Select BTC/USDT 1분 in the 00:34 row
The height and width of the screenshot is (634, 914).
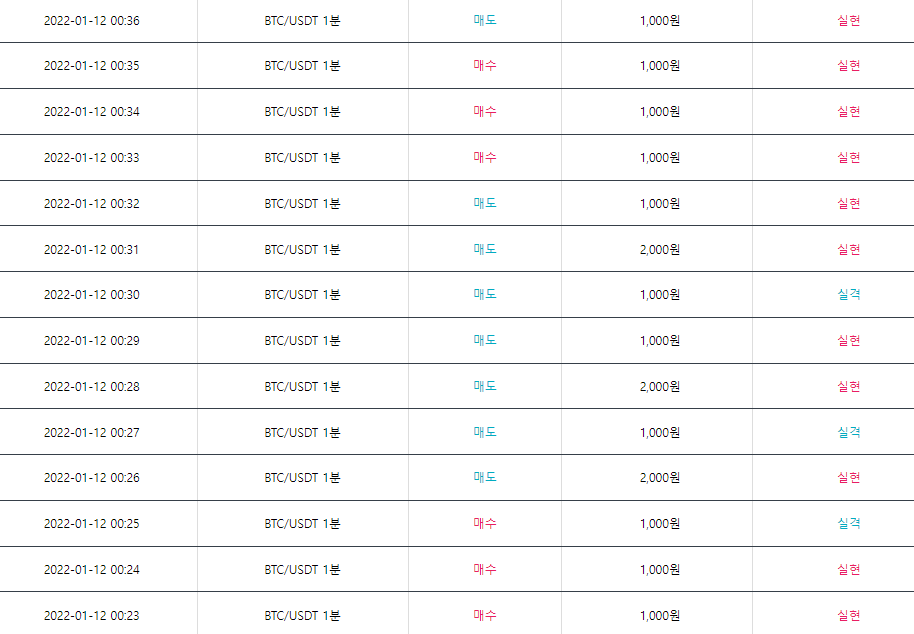pos(302,112)
